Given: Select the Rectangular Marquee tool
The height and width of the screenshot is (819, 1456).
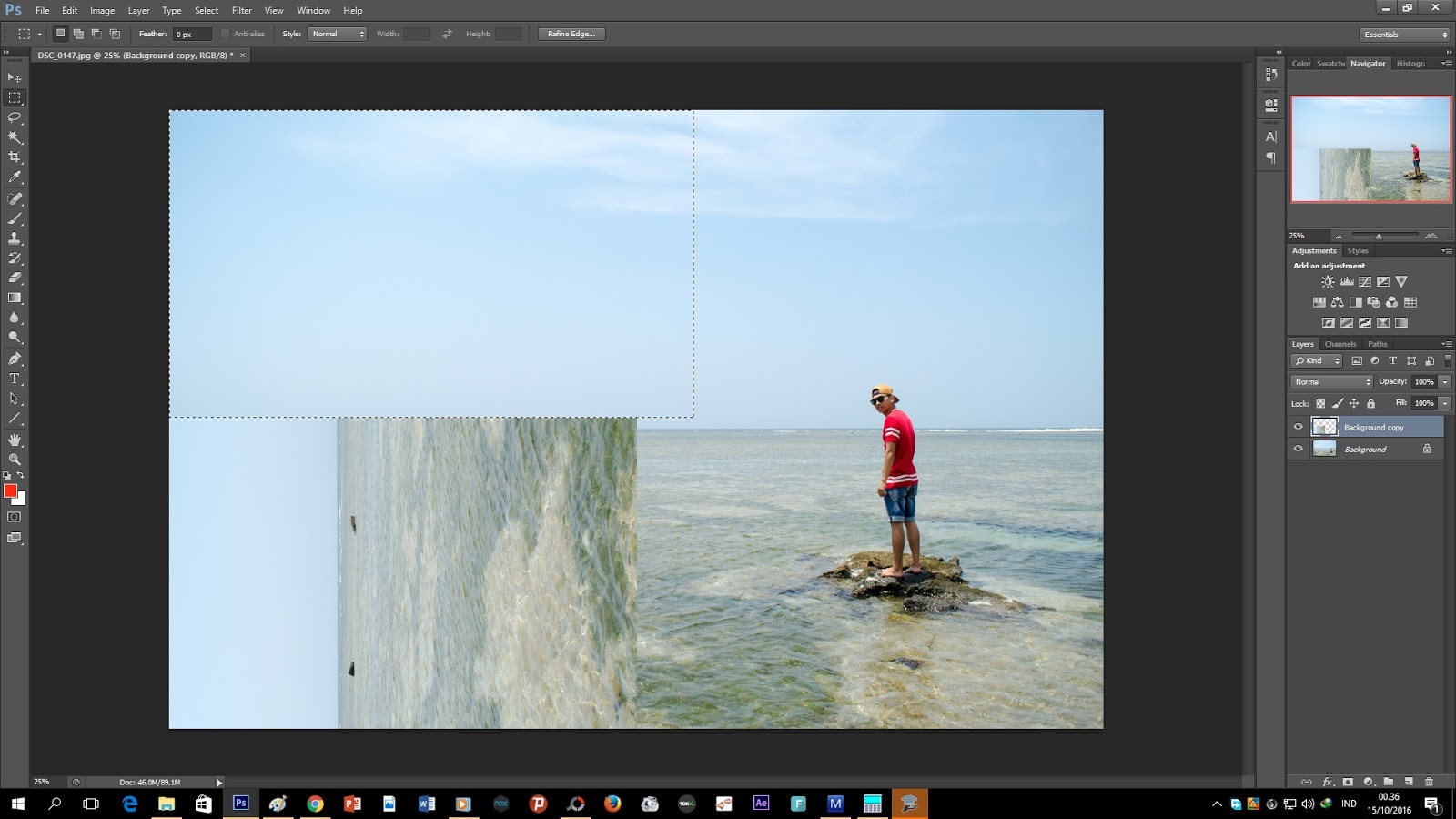Looking at the screenshot, I should pyautogui.click(x=15, y=97).
